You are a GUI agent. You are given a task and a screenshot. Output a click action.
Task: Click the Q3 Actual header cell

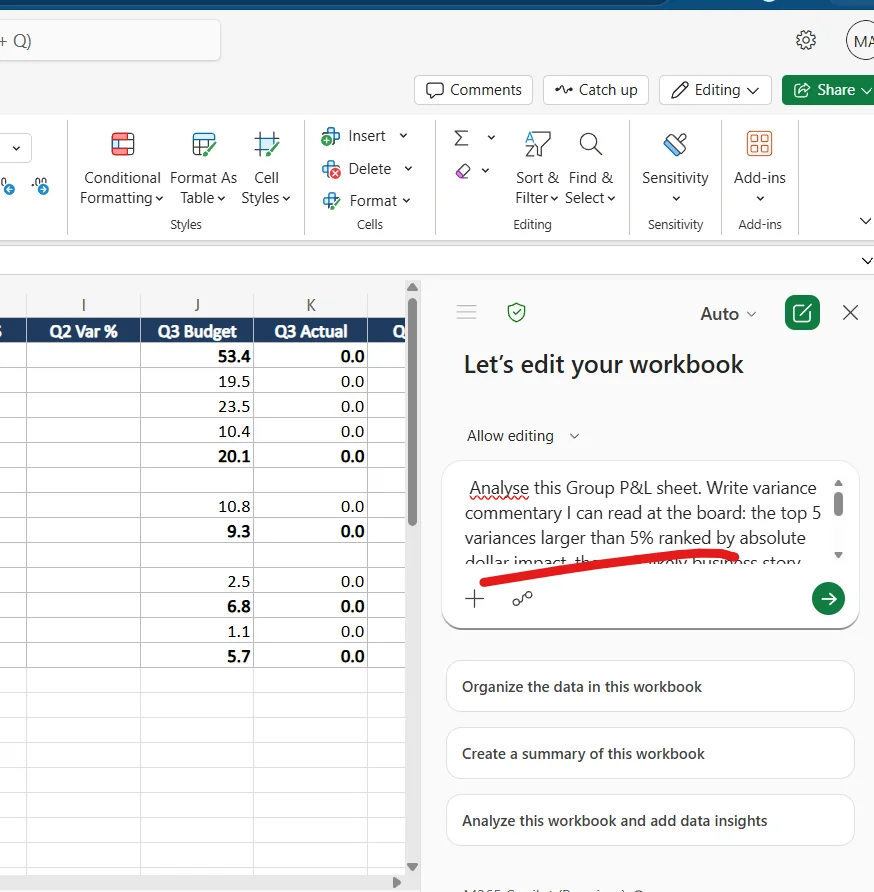coord(311,331)
